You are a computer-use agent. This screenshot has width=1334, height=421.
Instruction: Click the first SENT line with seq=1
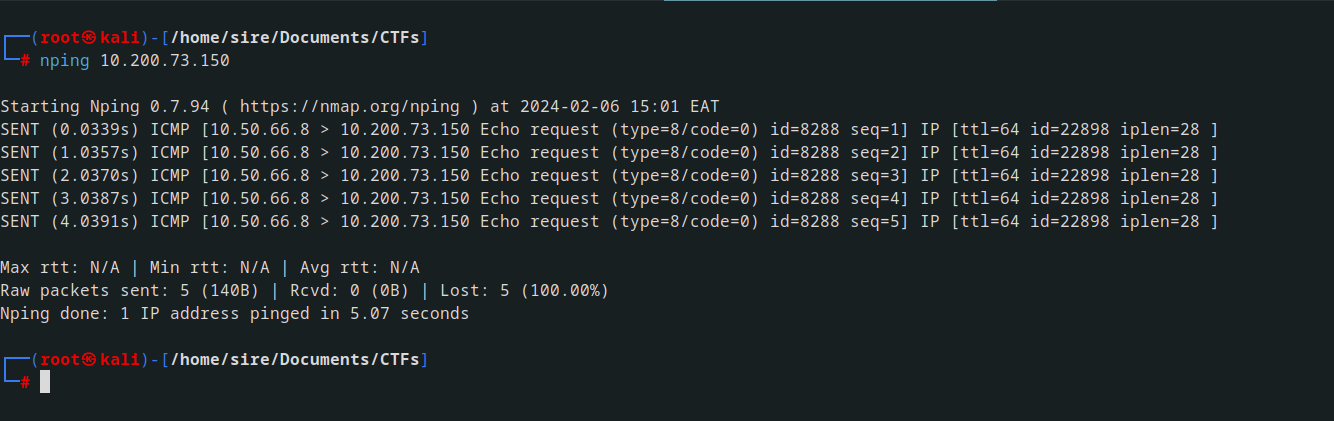tap(609, 130)
